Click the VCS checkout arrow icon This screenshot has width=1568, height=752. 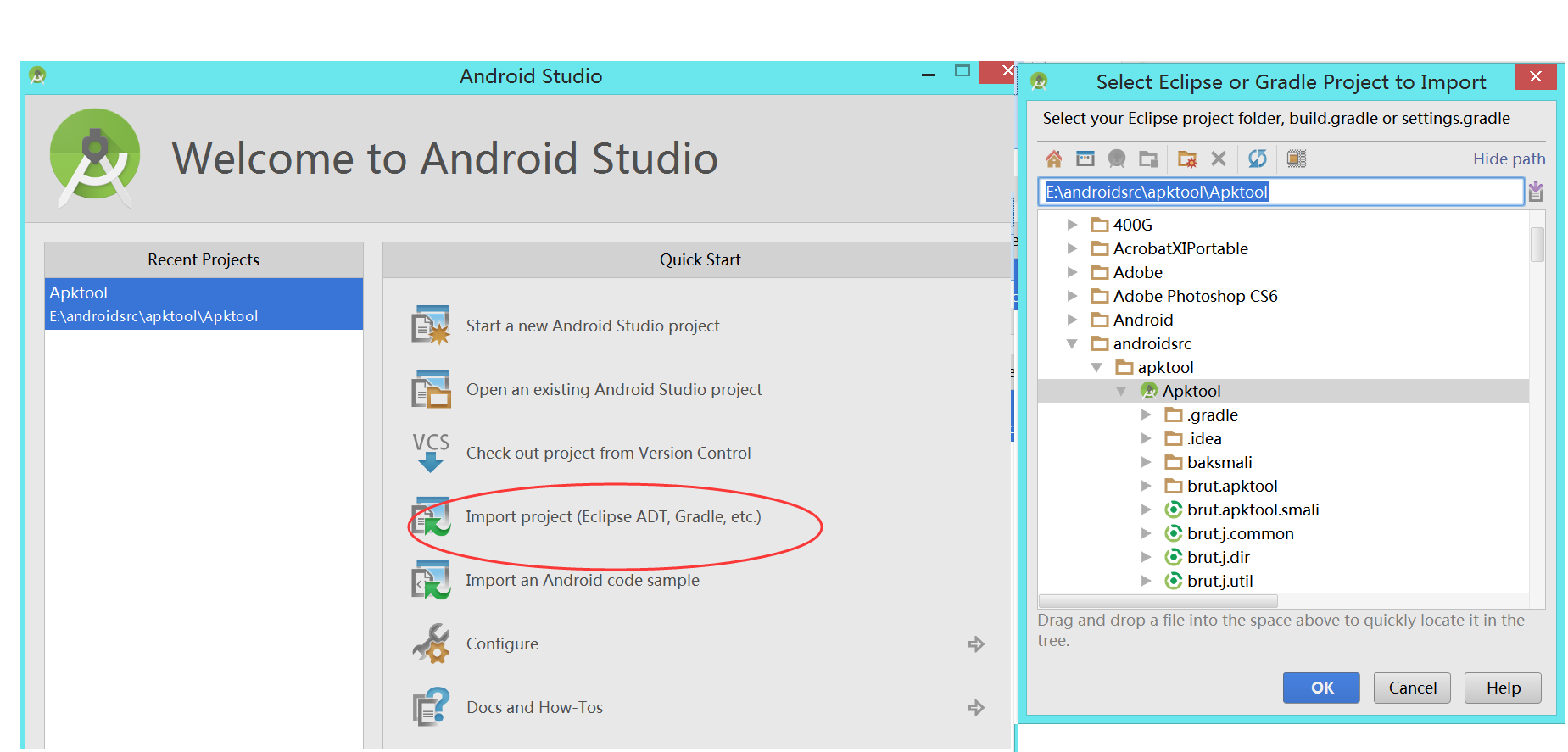point(431,453)
